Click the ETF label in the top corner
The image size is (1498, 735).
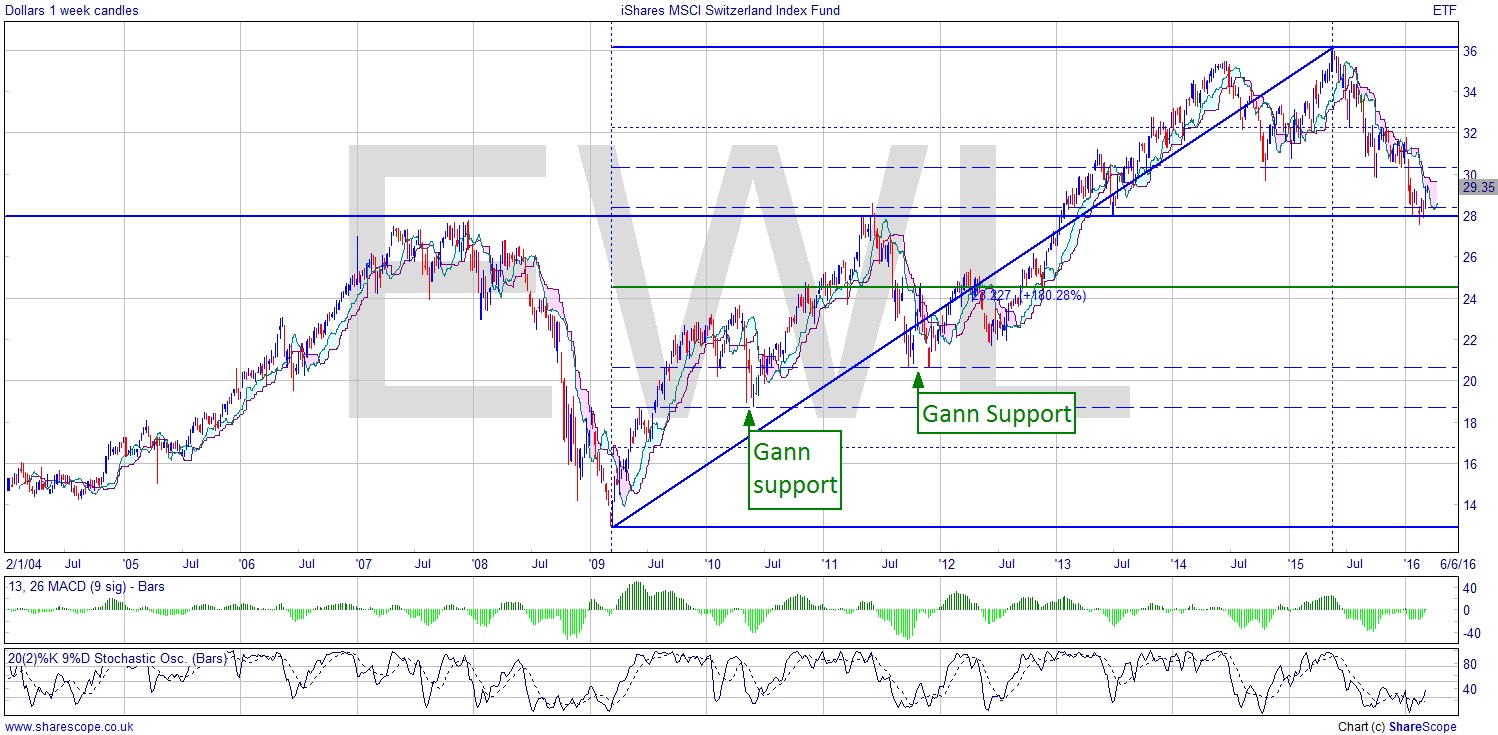click(1445, 11)
